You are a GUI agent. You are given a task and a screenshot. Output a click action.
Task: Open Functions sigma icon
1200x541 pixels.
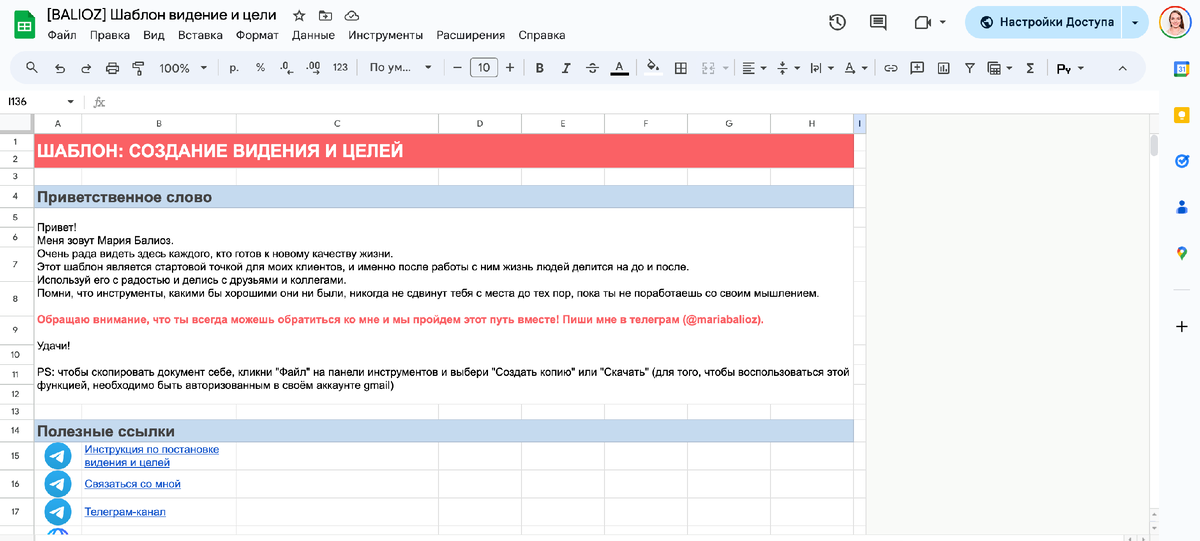tap(1030, 68)
